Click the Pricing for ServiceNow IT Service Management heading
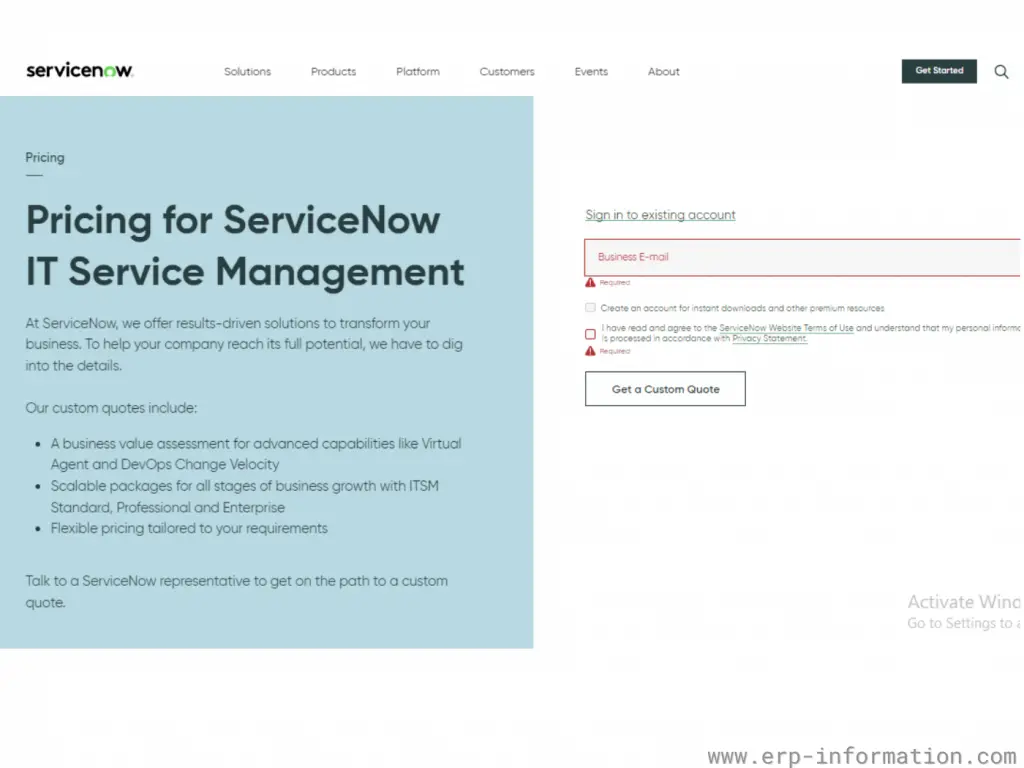The width and height of the screenshot is (1024, 768). [x=246, y=246]
